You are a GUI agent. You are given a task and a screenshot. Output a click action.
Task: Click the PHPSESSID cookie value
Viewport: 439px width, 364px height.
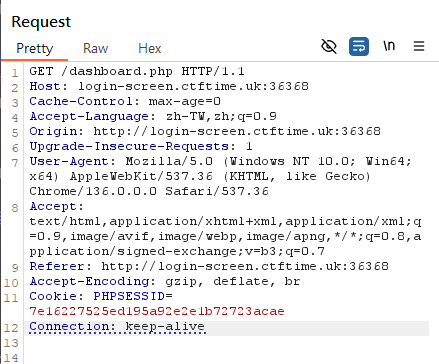pyautogui.click(x=157, y=311)
